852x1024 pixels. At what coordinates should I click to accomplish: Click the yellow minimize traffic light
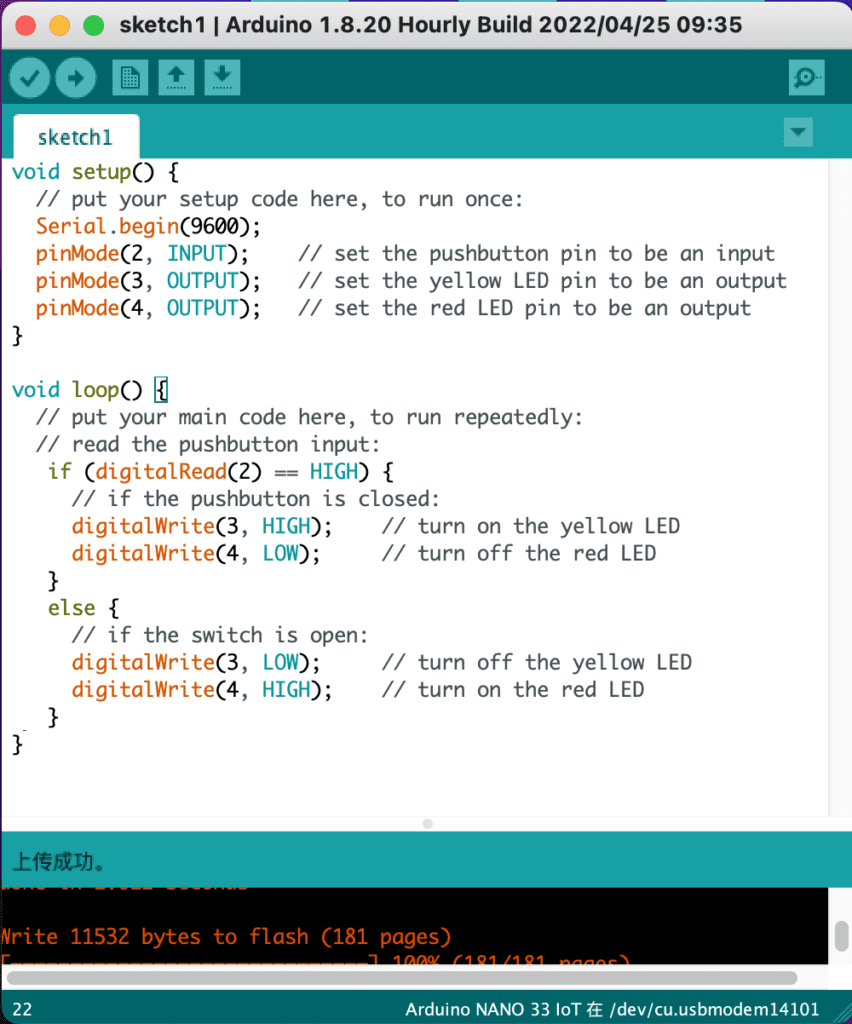tap(57, 24)
